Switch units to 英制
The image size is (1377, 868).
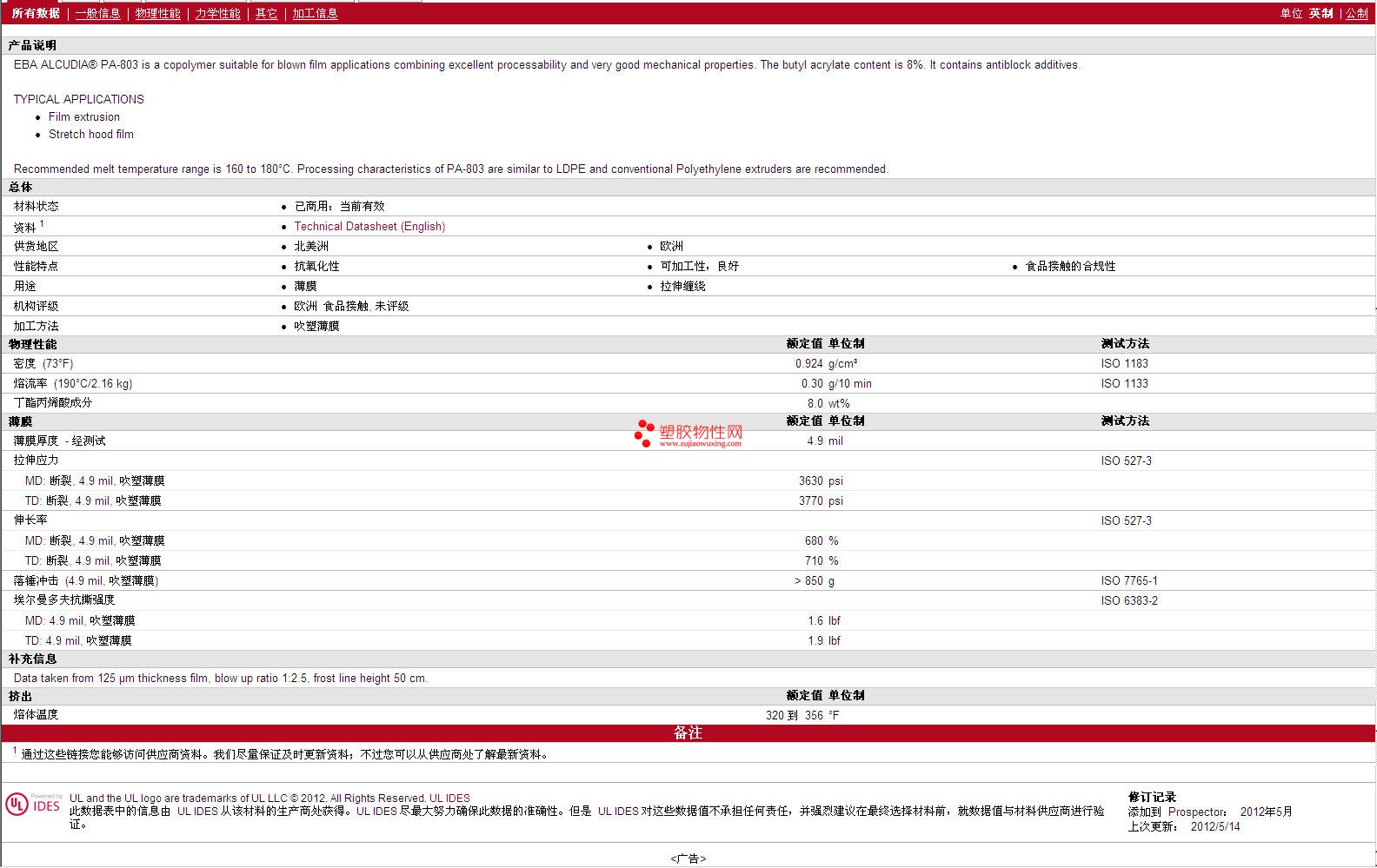click(x=1320, y=14)
